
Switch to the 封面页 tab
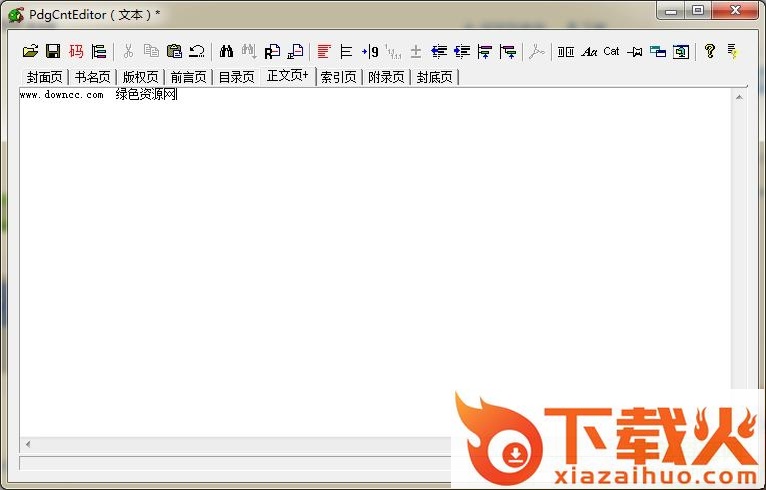44,77
